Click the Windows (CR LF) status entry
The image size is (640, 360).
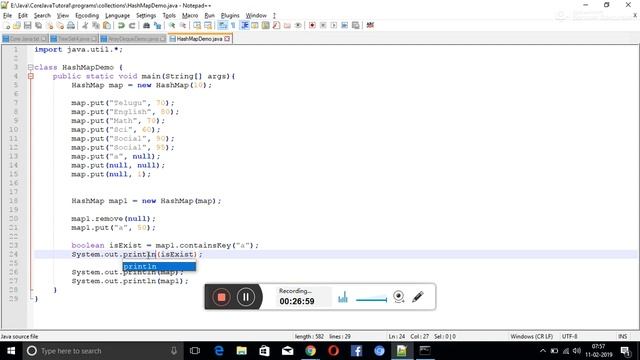click(531, 336)
